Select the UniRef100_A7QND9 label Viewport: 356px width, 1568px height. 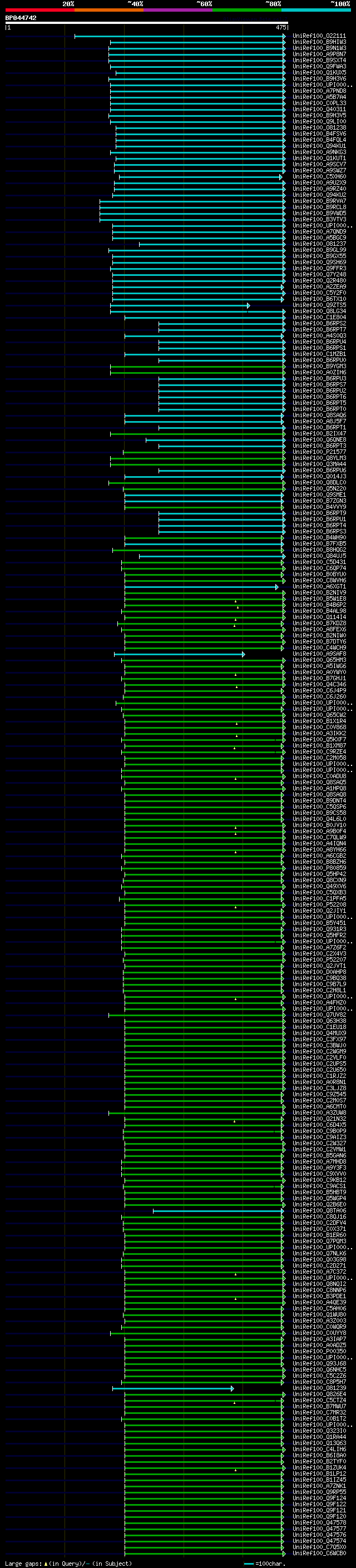pyautogui.click(x=319, y=232)
